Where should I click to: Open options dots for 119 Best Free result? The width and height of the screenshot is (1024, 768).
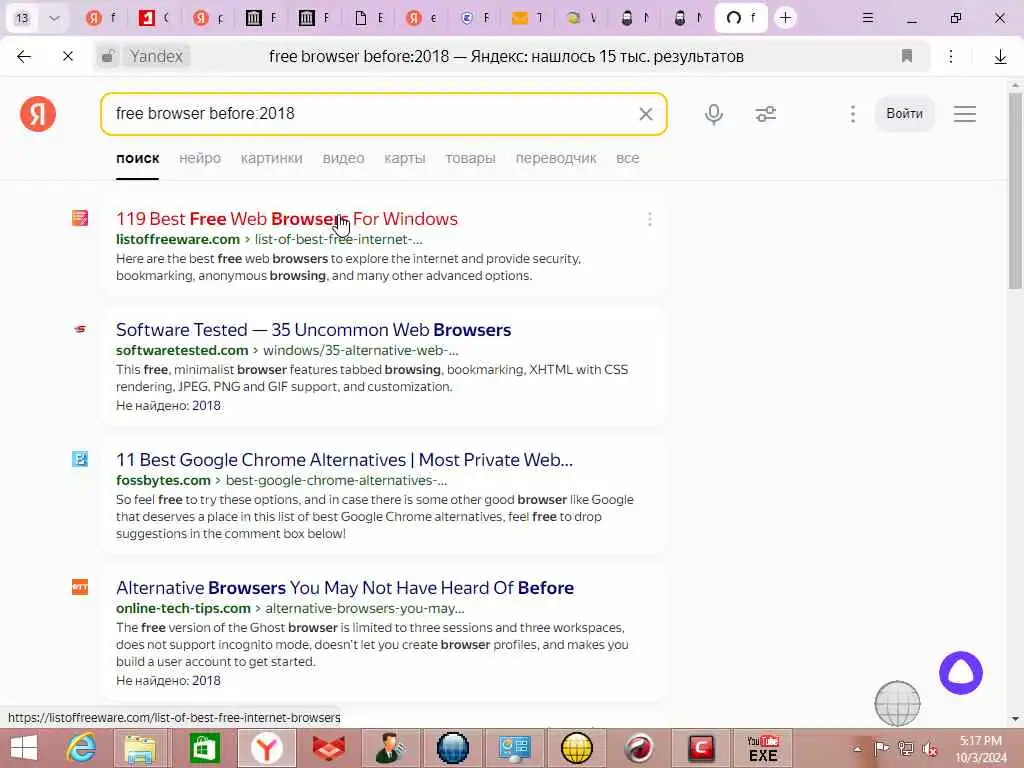649,219
